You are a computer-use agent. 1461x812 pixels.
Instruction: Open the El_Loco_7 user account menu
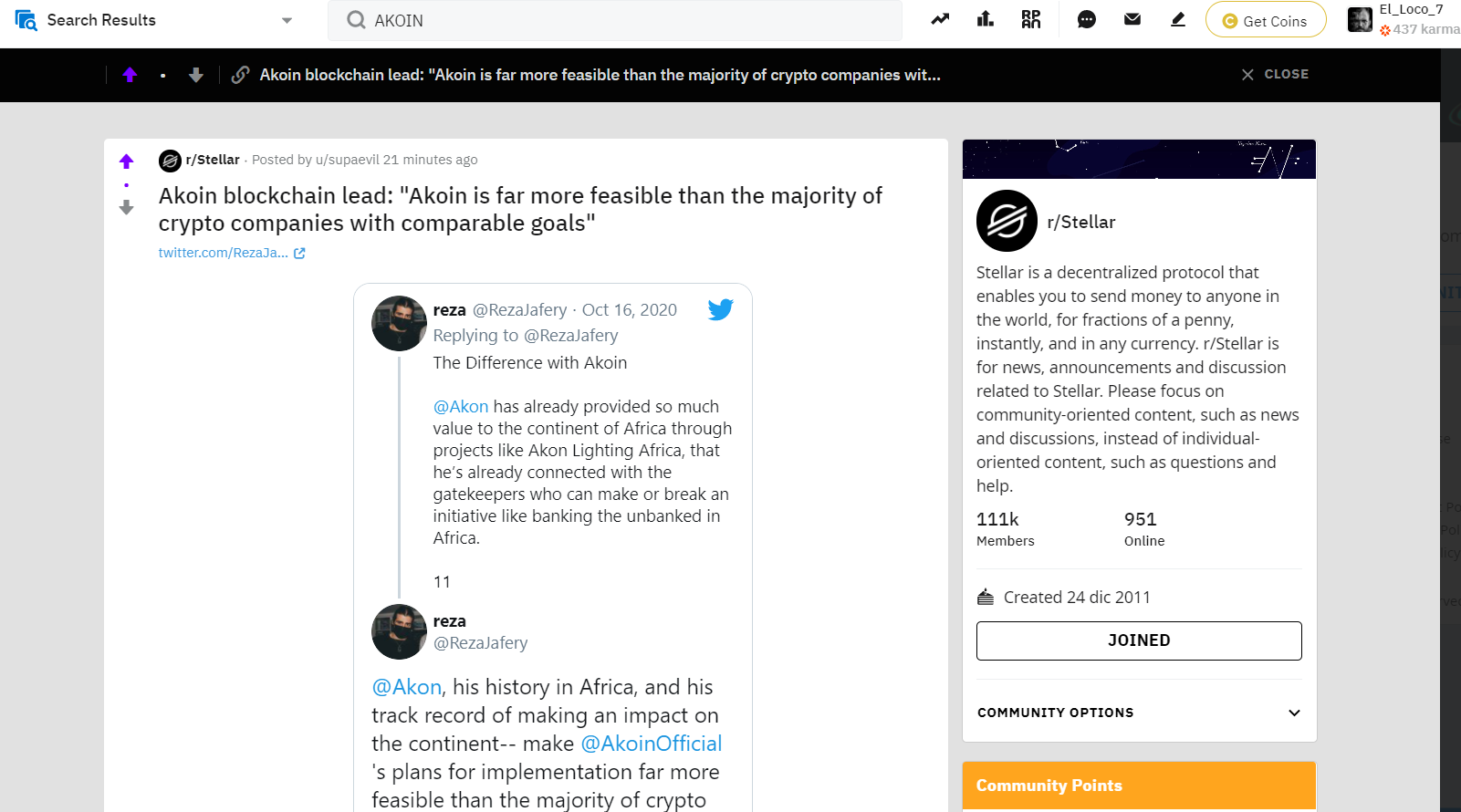coord(1404,20)
